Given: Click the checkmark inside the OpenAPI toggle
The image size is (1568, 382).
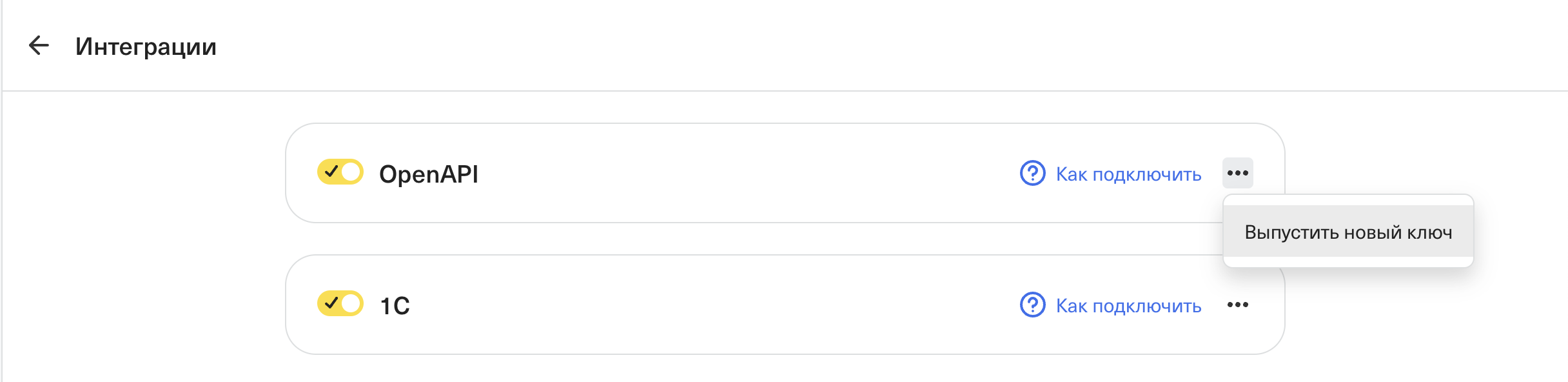Looking at the screenshot, I should coord(331,172).
